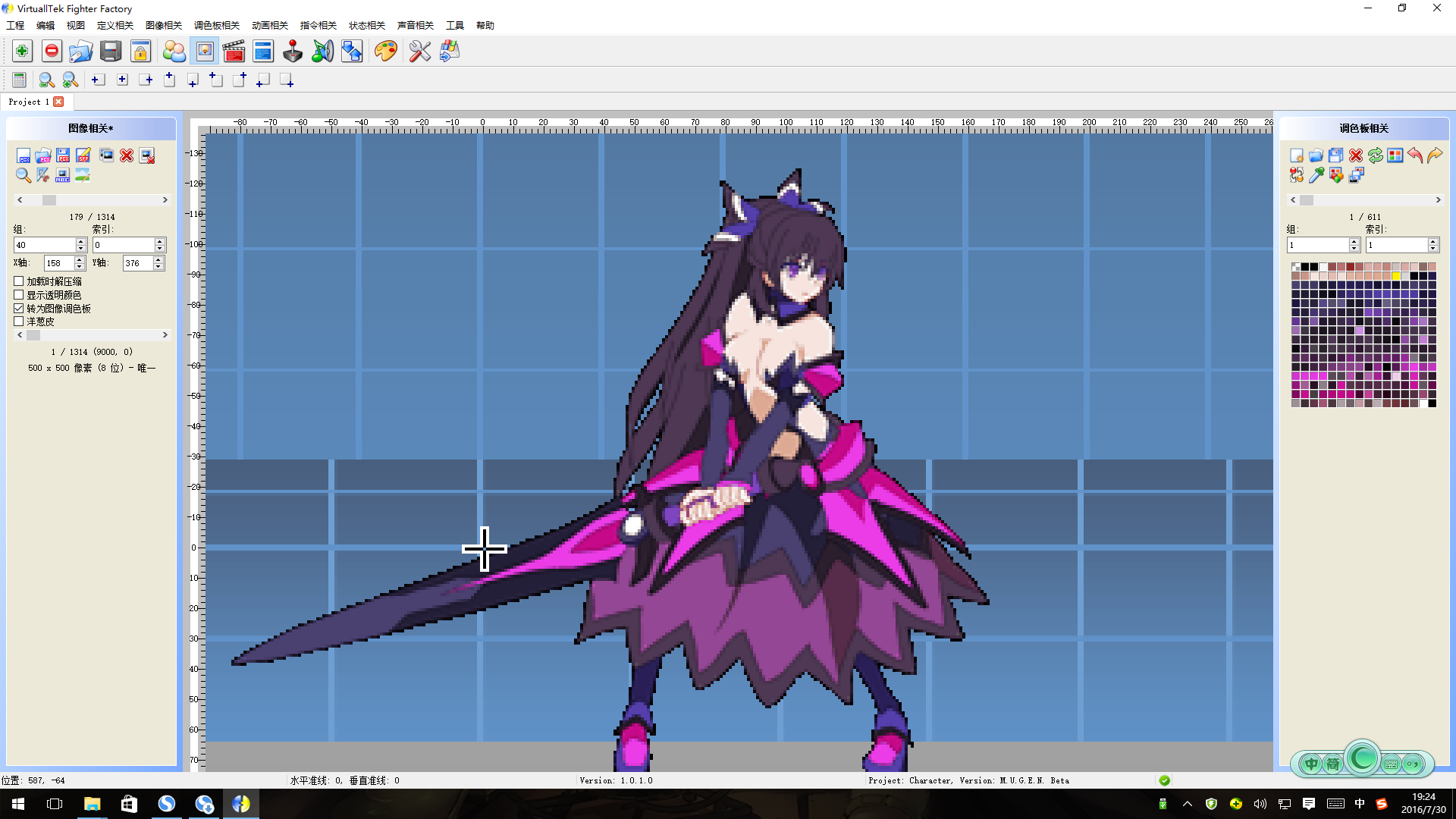Open the Animations clapperboard icon
Viewport: 1456px width, 819px height.
pos(234,52)
